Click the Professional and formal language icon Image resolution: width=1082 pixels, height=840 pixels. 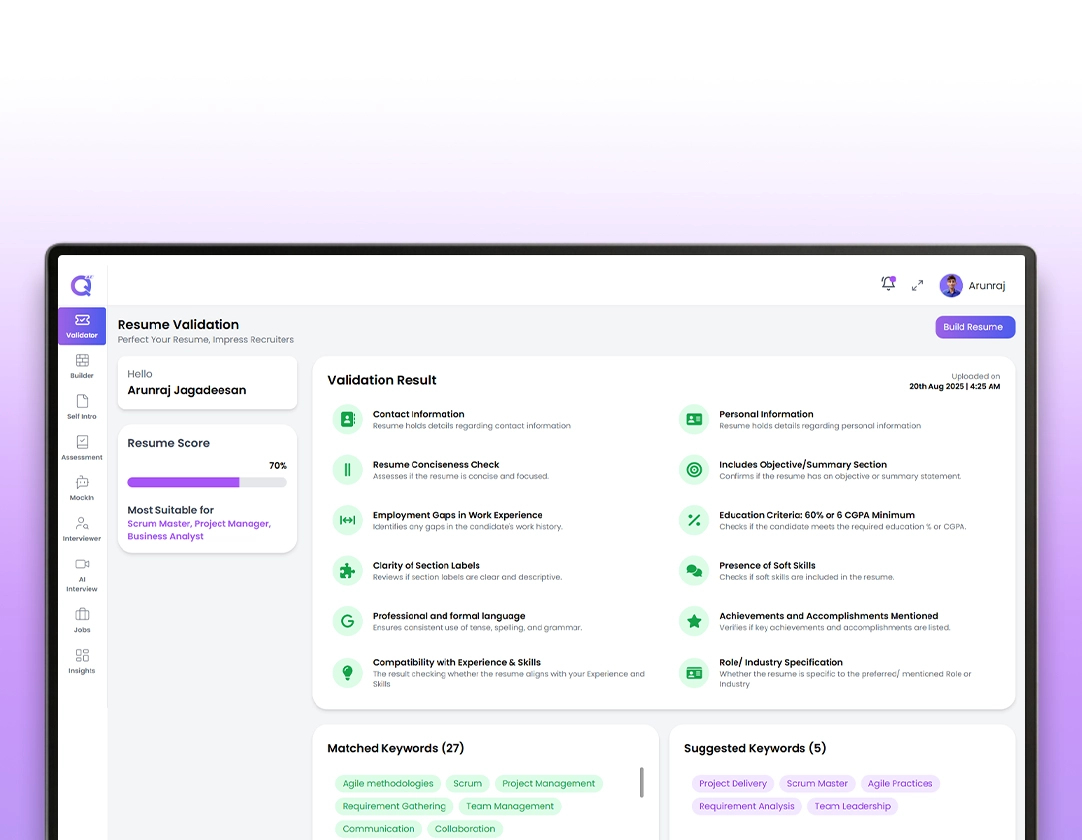point(348,621)
